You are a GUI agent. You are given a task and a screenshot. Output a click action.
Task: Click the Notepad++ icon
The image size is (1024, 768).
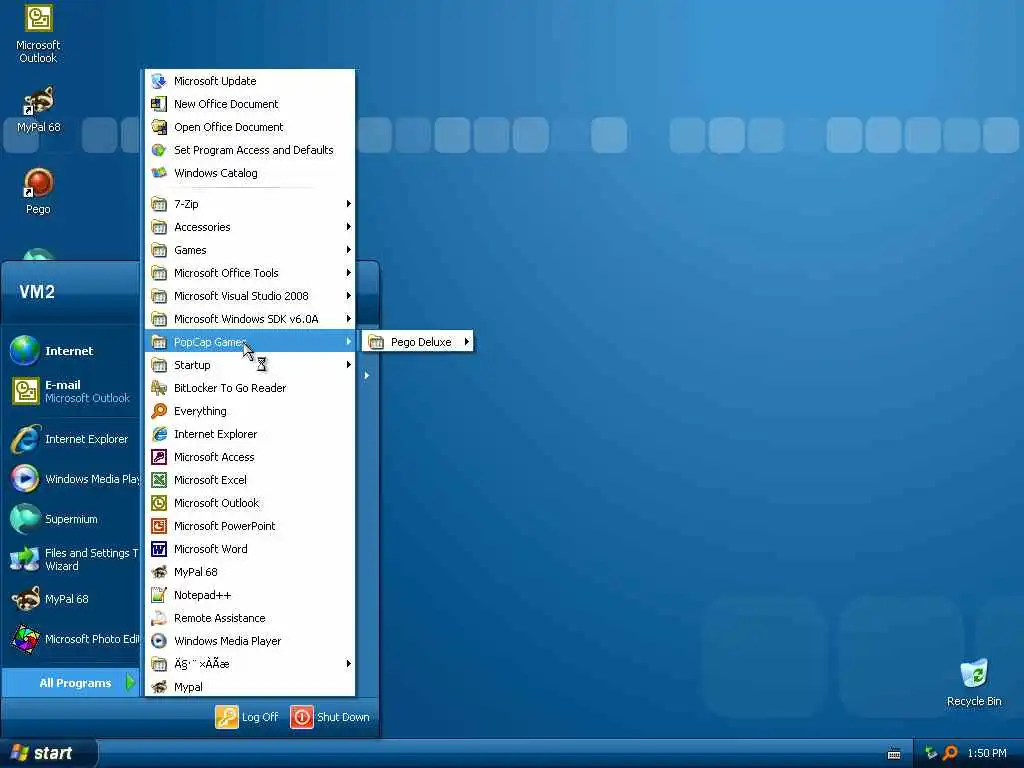tap(159, 595)
